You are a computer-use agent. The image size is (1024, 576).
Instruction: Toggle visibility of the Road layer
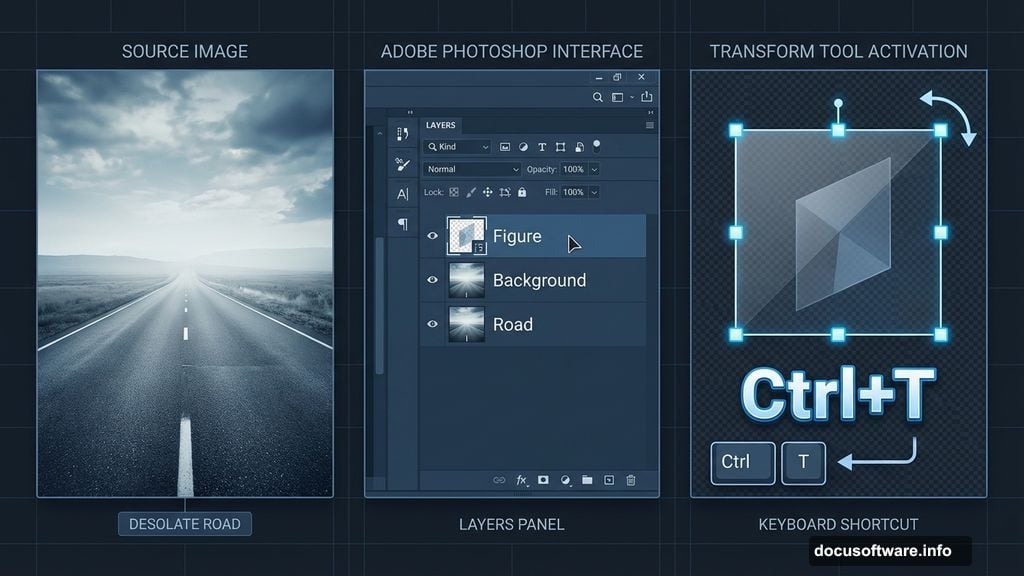(432, 324)
